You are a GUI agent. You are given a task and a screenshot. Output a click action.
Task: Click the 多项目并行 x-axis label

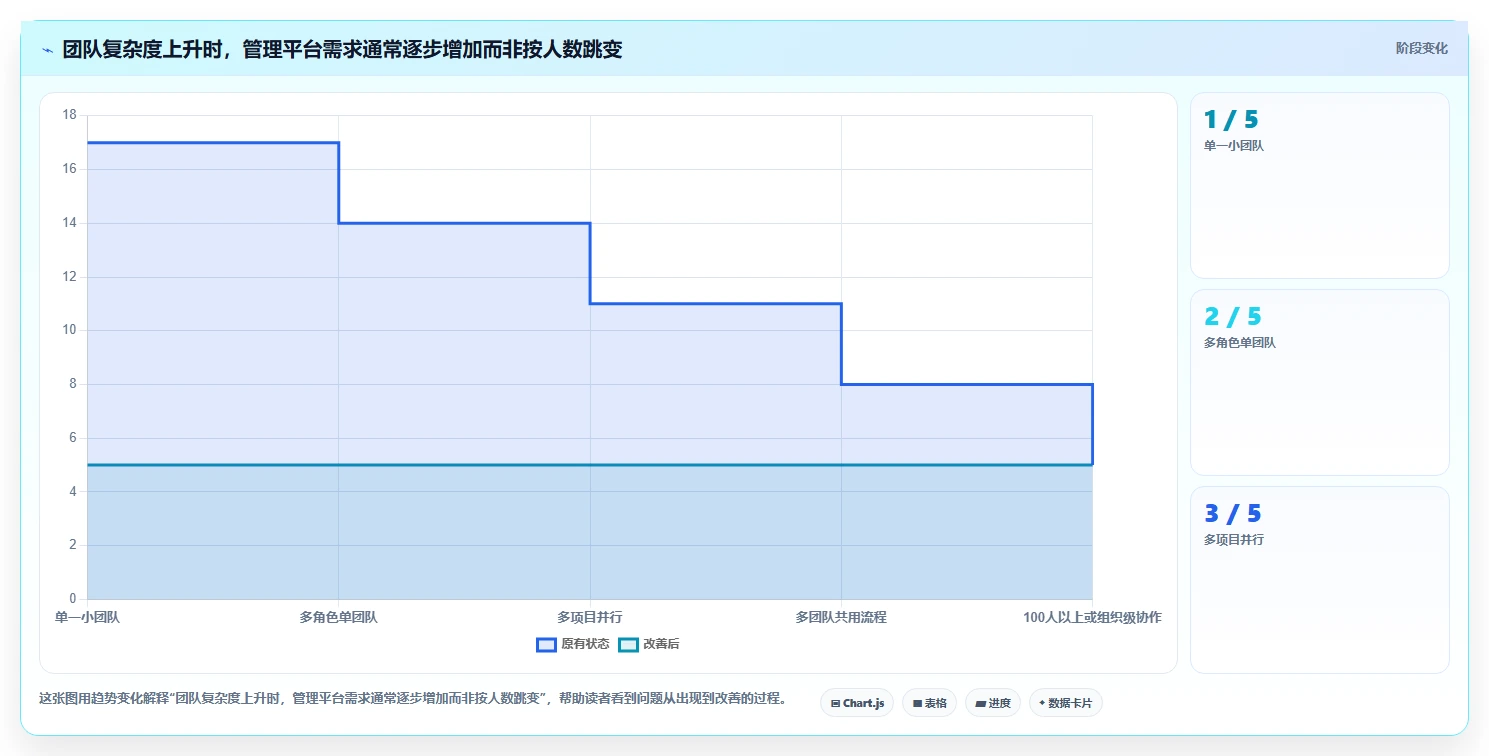589,617
